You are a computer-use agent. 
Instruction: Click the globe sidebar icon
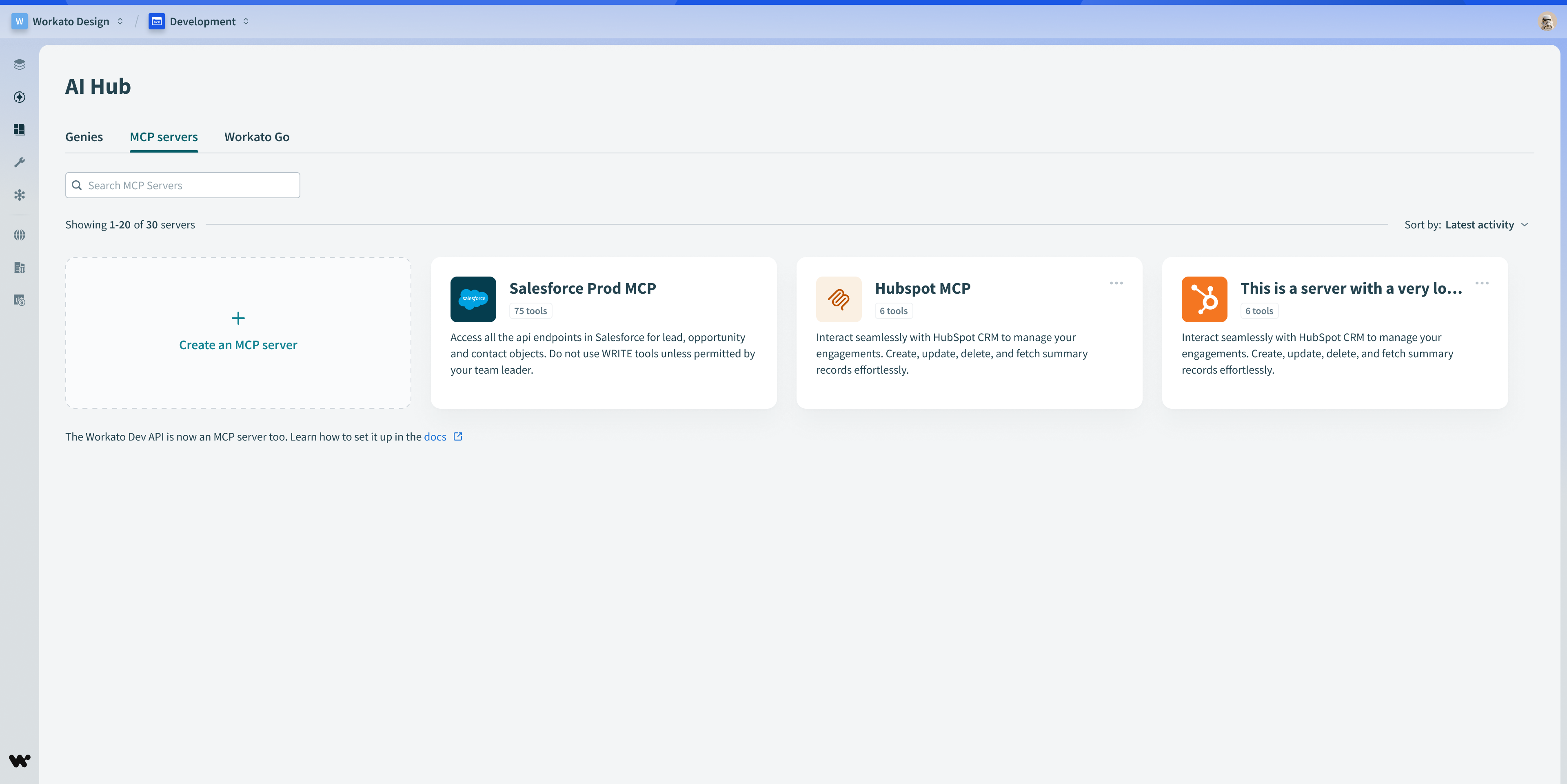[x=20, y=235]
